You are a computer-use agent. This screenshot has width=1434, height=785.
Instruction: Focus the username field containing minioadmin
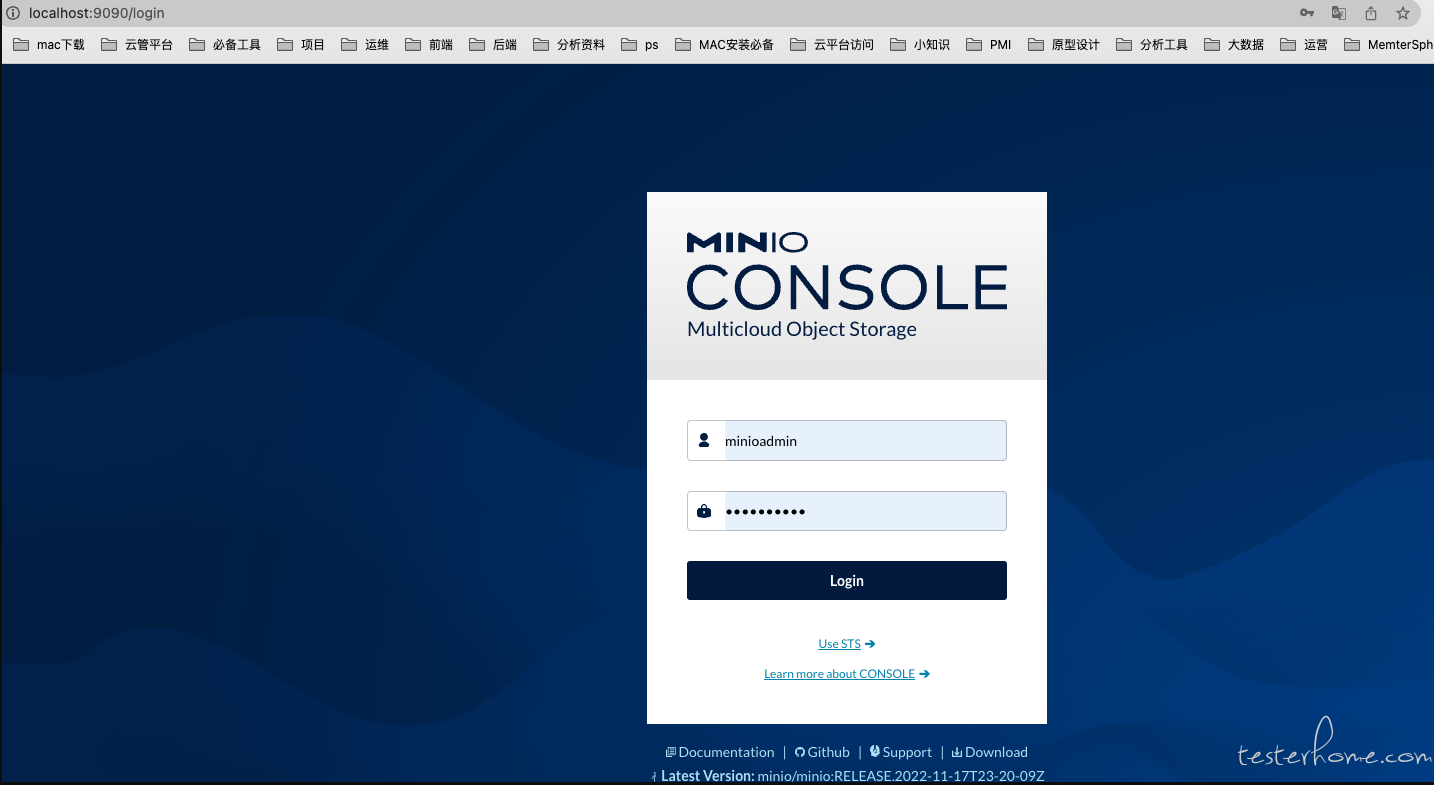846,441
